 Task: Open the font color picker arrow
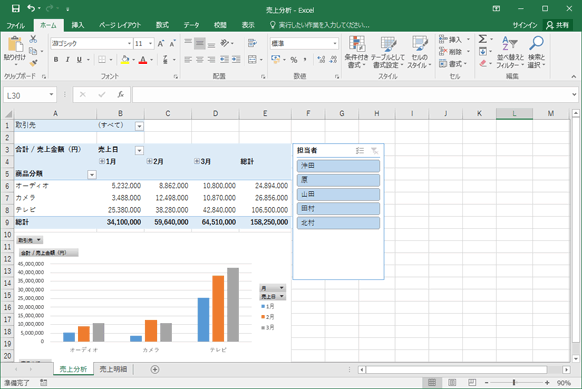tap(151, 60)
